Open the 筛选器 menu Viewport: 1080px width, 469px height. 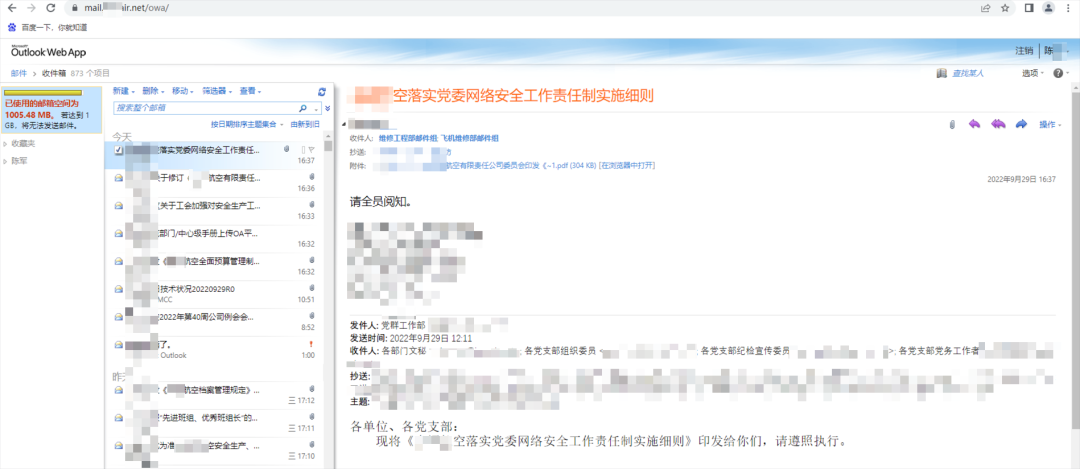(x=216, y=91)
